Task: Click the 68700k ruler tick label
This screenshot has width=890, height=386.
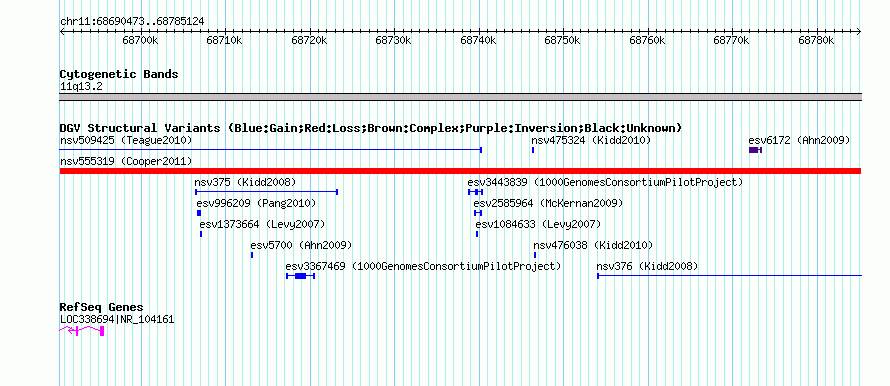Action: point(140,41)
